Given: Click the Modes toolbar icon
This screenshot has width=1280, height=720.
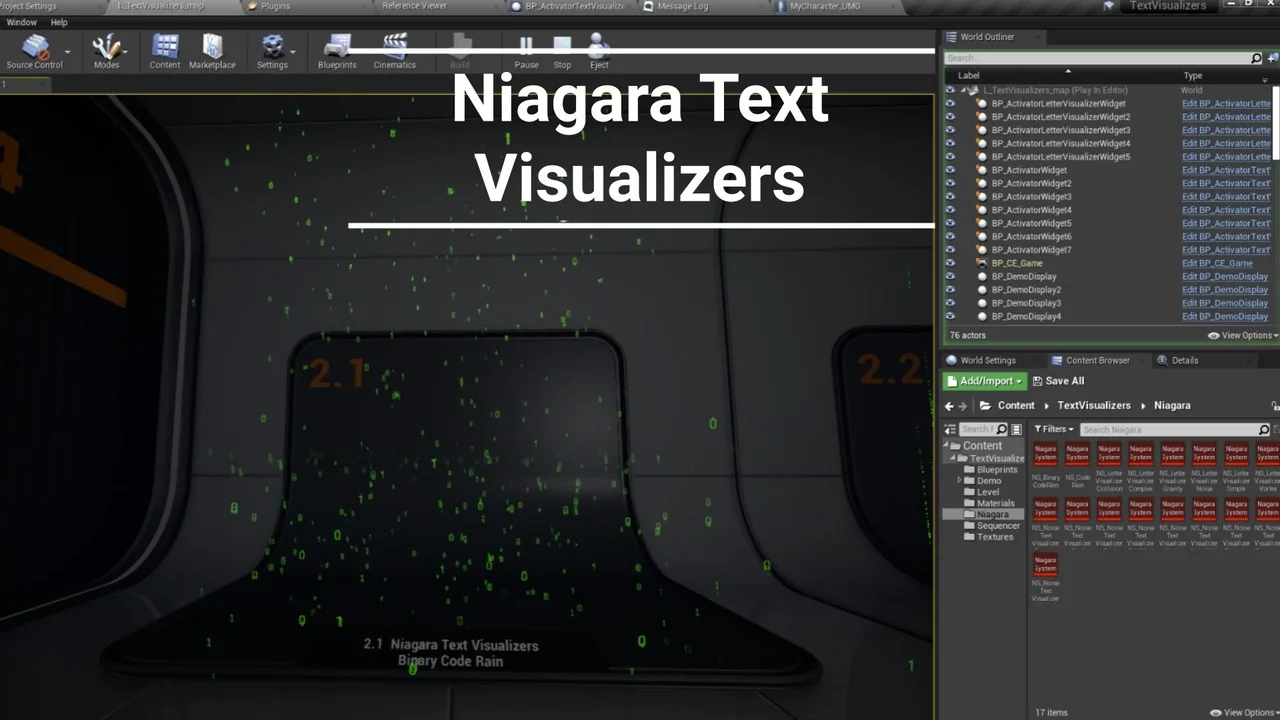Looking at the screenshot, I should pyautogui.click(x=106, y=50).
